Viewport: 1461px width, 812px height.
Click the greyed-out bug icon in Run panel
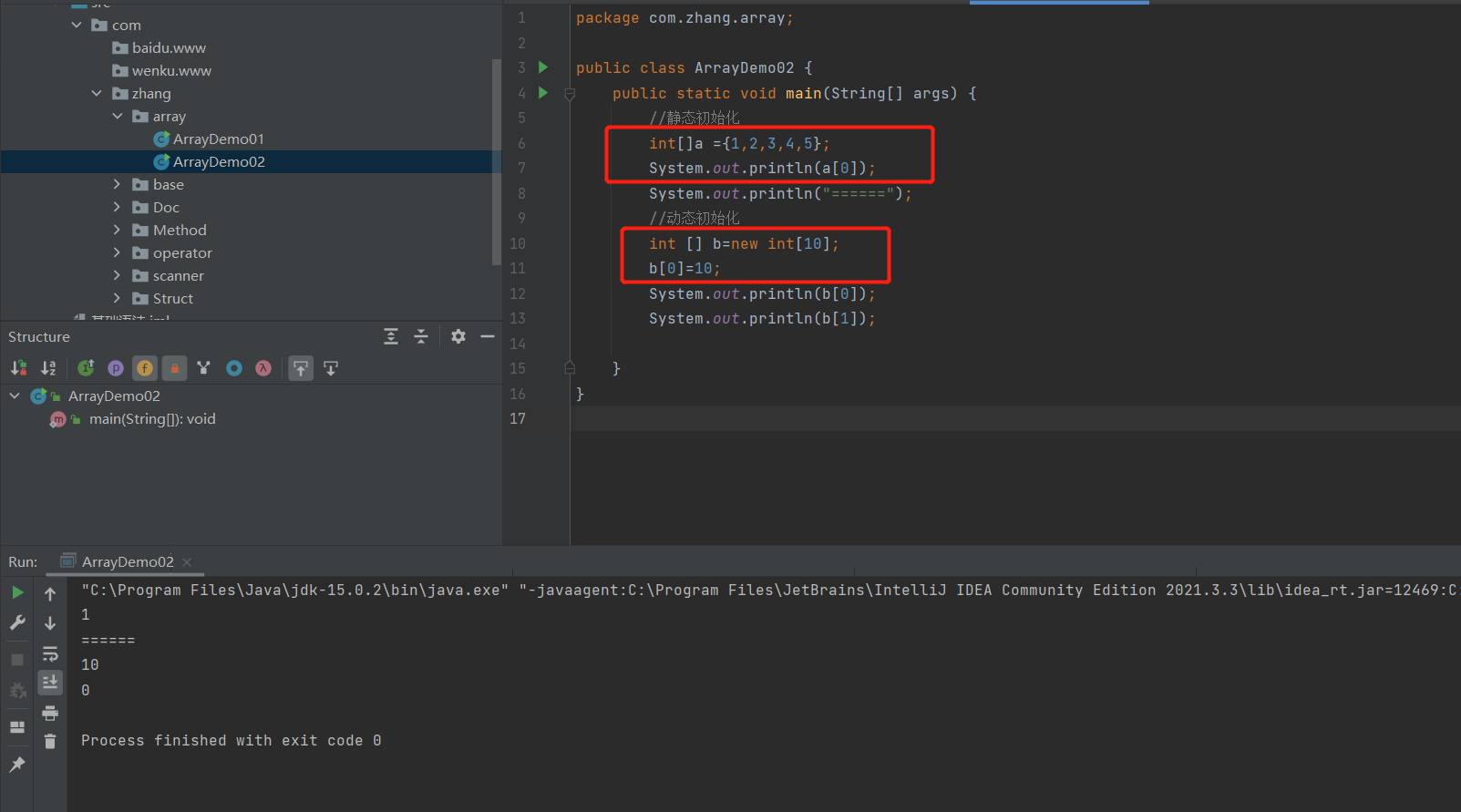(17, 690)
